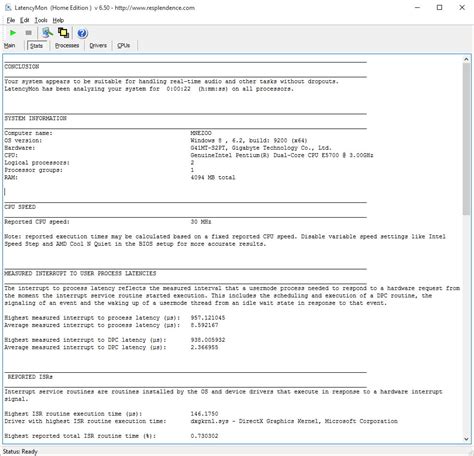
Task: Click the average interrupt to process latency value 8.592167
Action: pyautogui.click(x=204, y=325)
